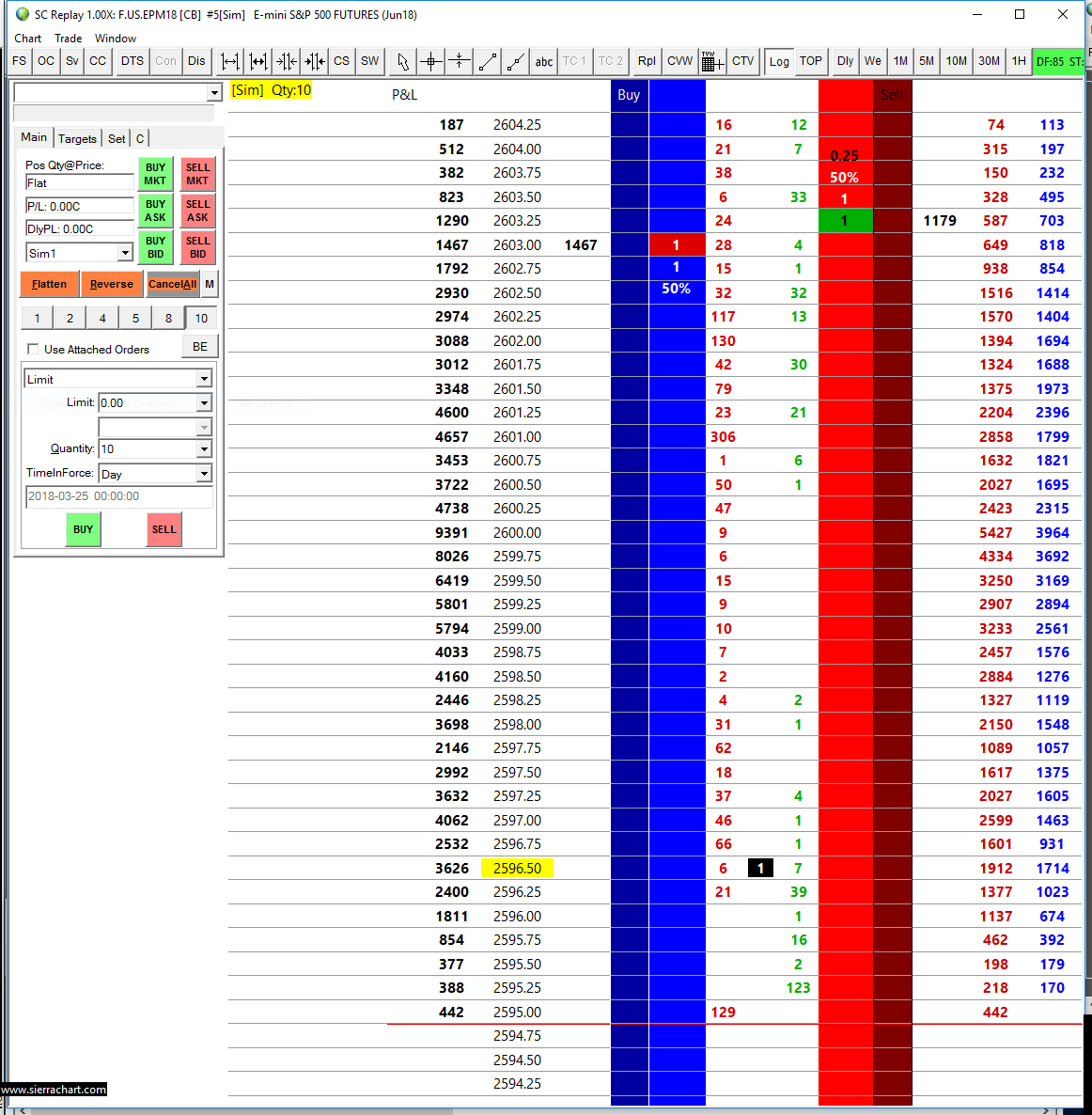Switch to the Main tab
The width and height of the screenshot is (1092, 1115).
[34, 137]
